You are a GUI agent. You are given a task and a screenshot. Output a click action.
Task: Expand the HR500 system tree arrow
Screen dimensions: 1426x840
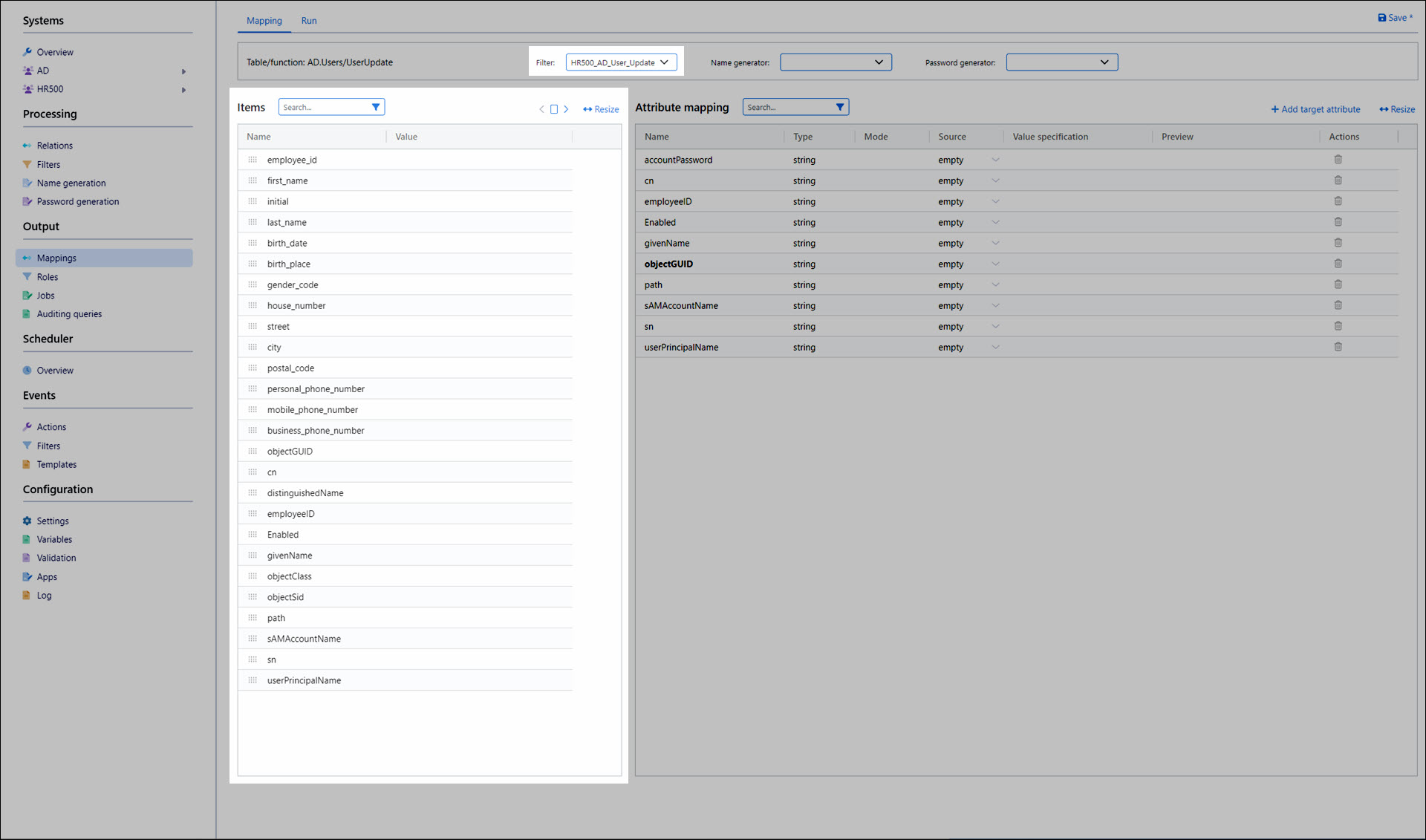point(183,90)
